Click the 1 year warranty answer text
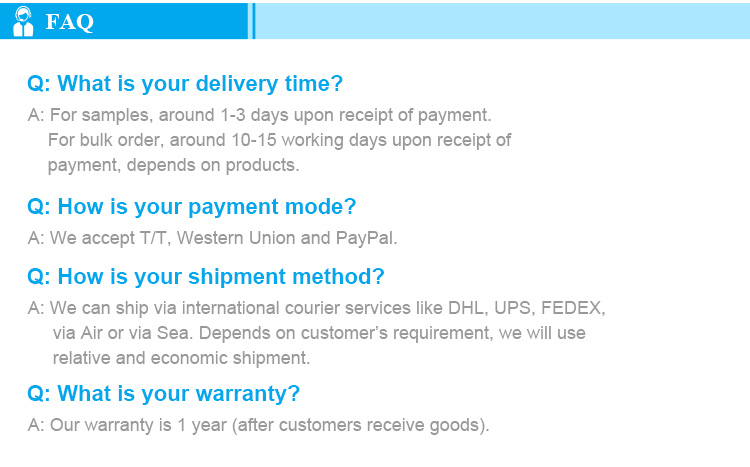The height and width of the screenshot is (467, 750). click(258, 425)
